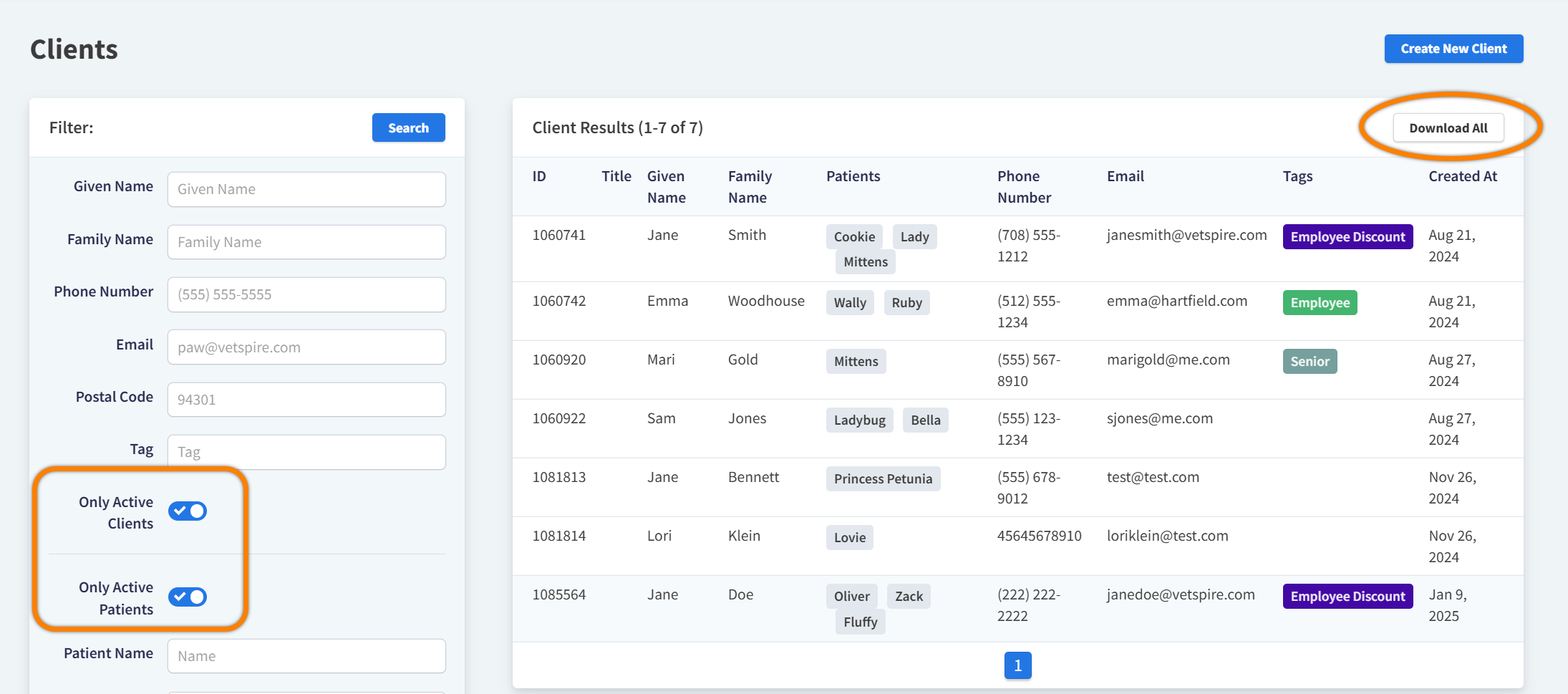Toggle the Only Active Clients switch
The width and height of the screenshot is (1568, 694).
188,511
